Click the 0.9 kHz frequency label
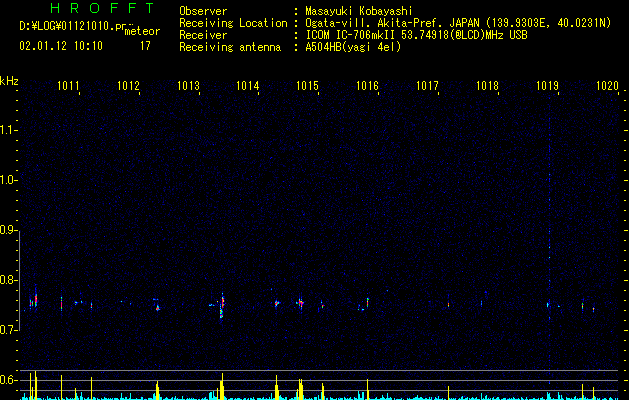Image resolution: width=629 pixels, height=400 pixels. [x=8, y=230]
